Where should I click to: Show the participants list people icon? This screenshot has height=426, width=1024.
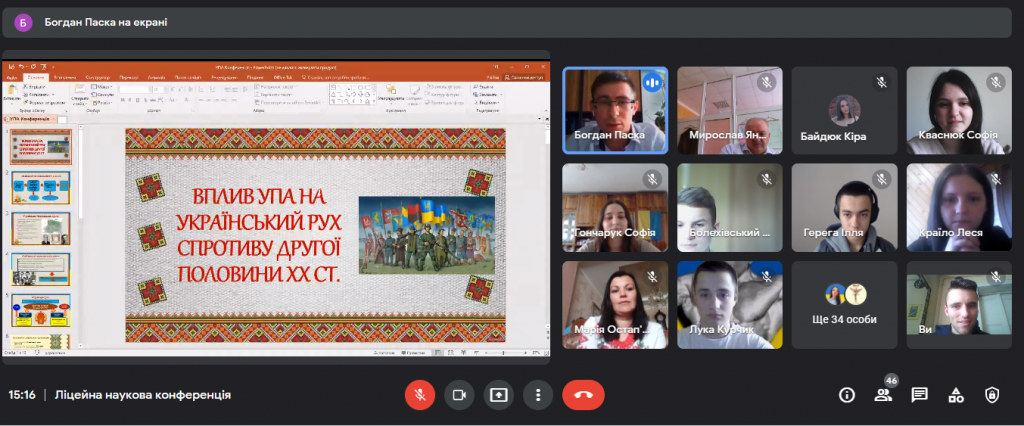pyautogui.click(x=883, y=395)
